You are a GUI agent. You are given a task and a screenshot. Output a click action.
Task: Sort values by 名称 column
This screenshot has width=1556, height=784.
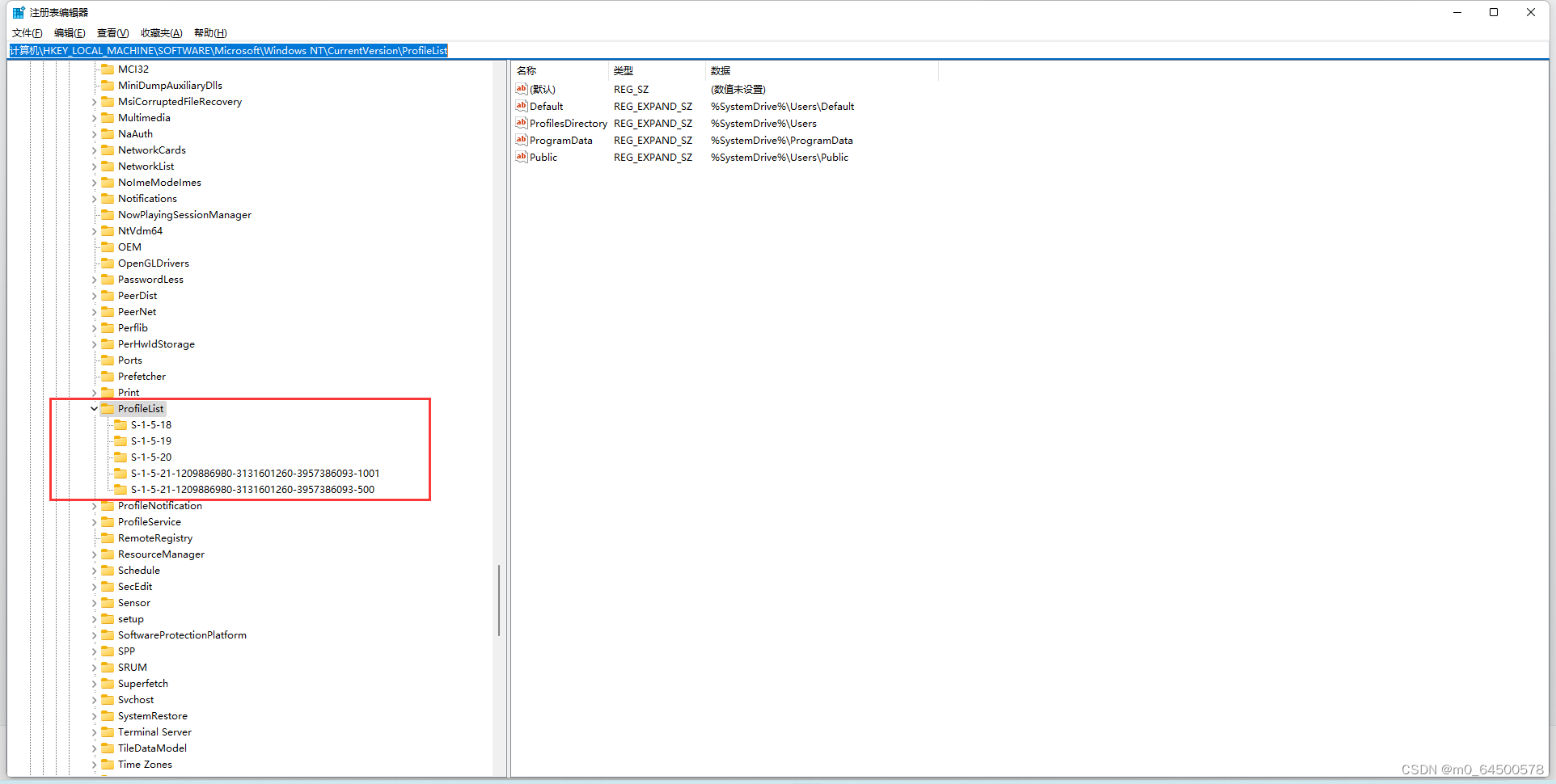pyautogui.click(x=527, y=70)
